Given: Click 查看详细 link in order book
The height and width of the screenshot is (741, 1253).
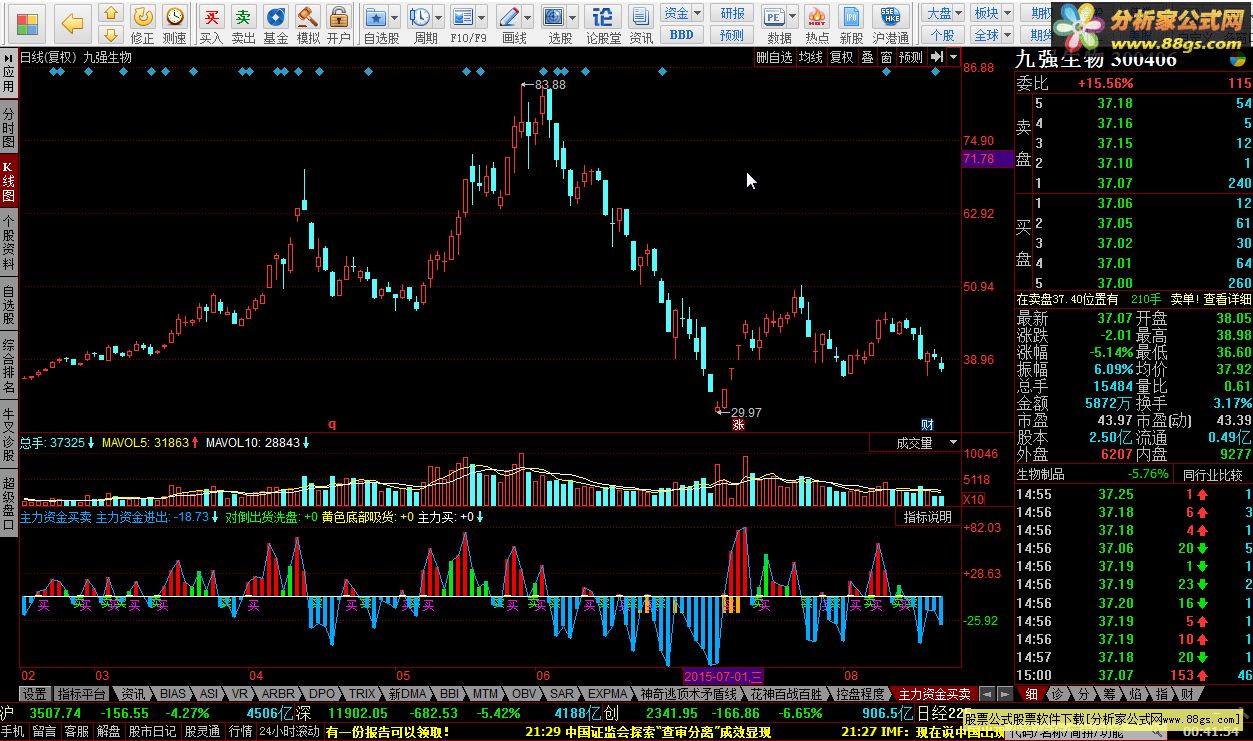Looking at the screenshot, I should 1226,299.
